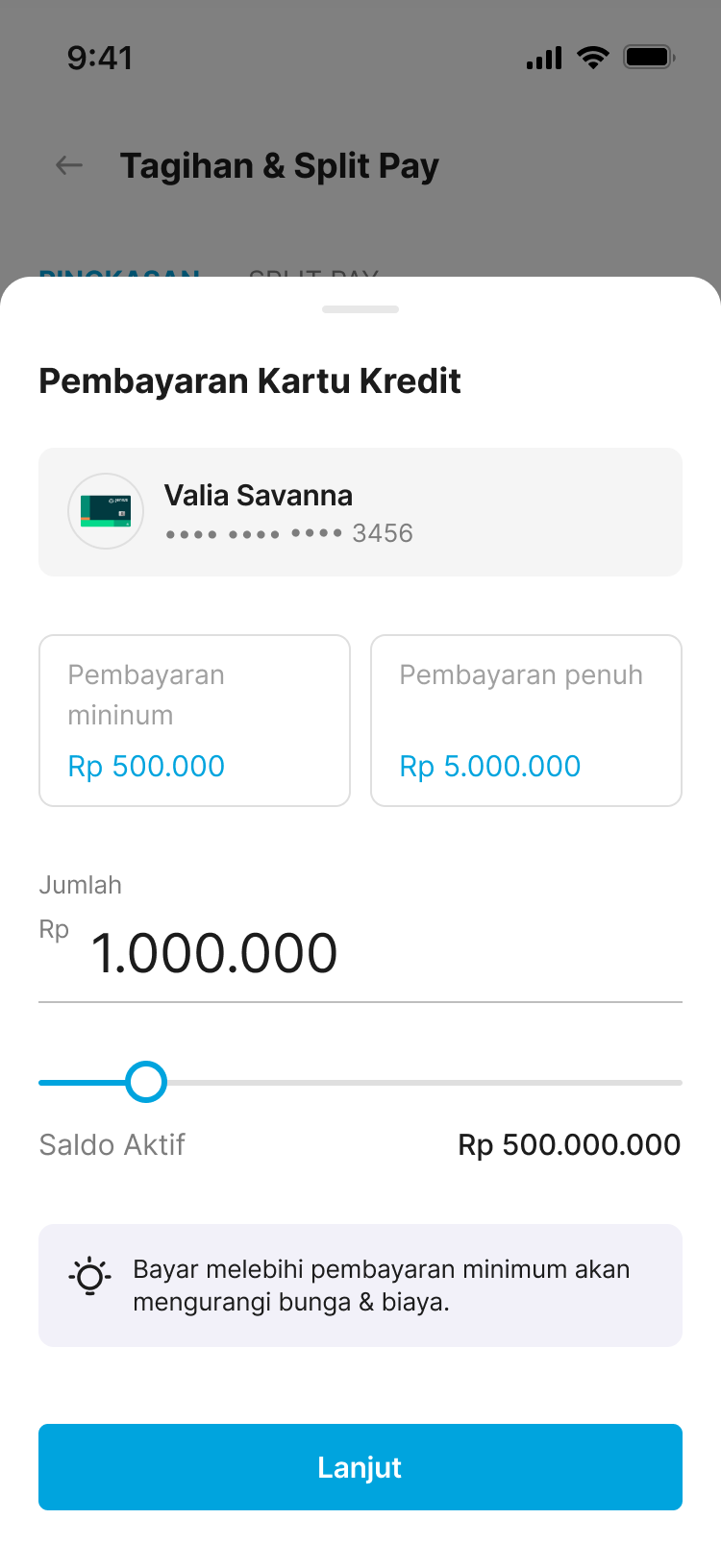Select the Pembayaran penuh option
This screenshot has width=721, height=1568.
click(526, 720)
